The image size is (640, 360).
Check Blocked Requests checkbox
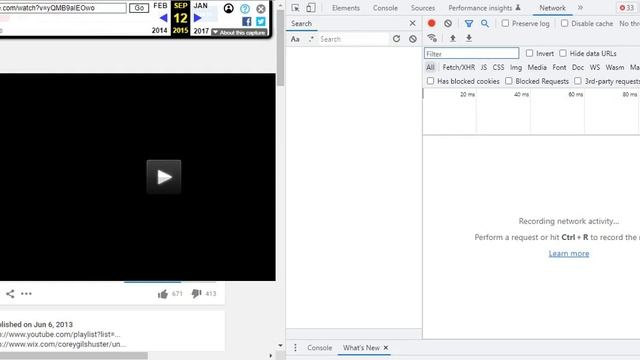509,81
